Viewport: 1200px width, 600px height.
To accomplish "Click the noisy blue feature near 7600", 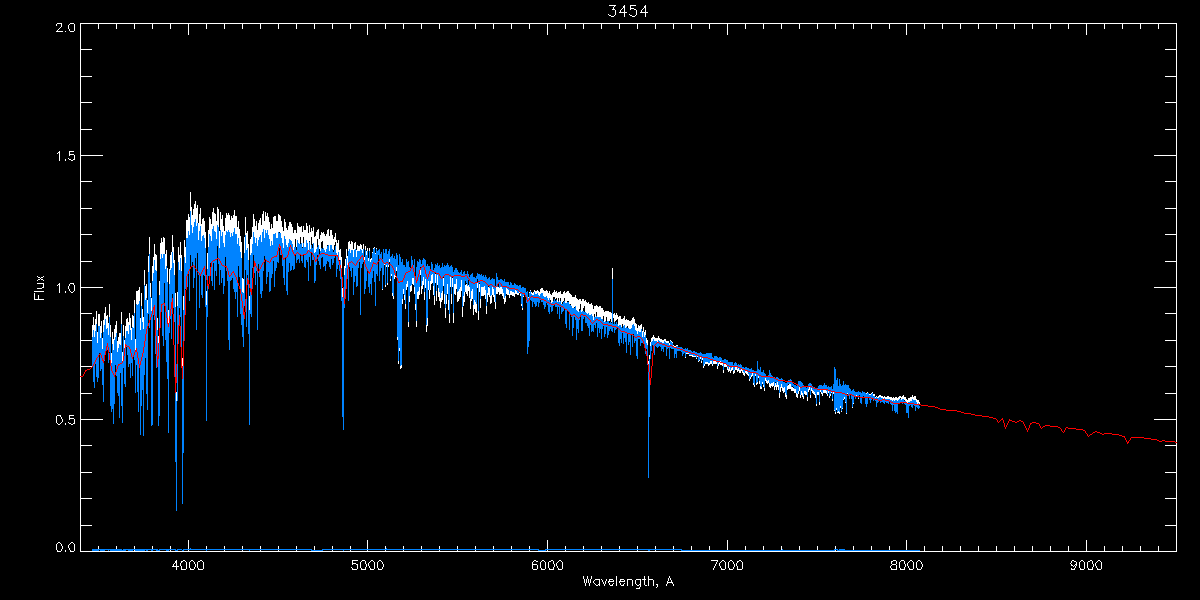I will (x=836, y=397).
